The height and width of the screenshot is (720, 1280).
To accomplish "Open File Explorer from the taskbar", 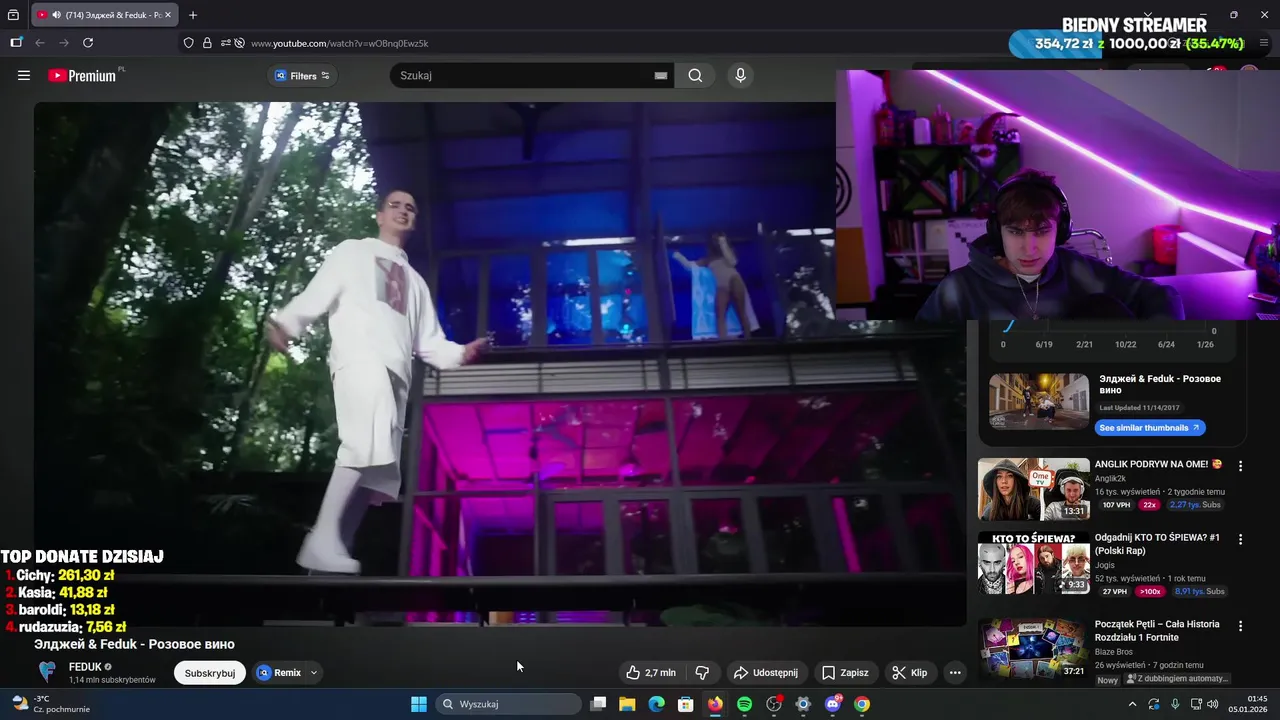I will pyautogui.click(x=627, y=704).
